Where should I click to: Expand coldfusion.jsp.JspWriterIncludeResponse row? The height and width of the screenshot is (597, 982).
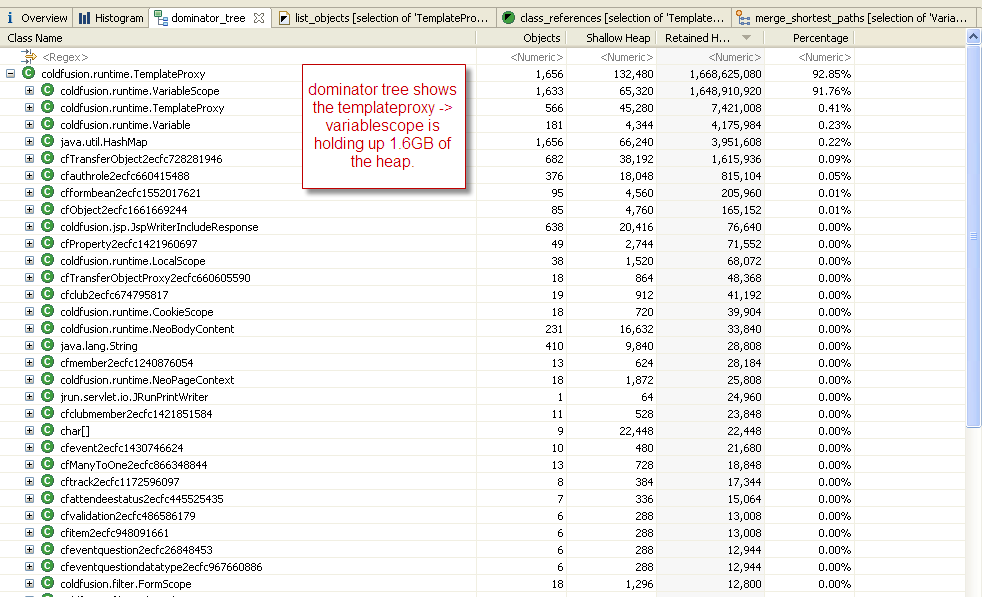click(x=29, y=227)
